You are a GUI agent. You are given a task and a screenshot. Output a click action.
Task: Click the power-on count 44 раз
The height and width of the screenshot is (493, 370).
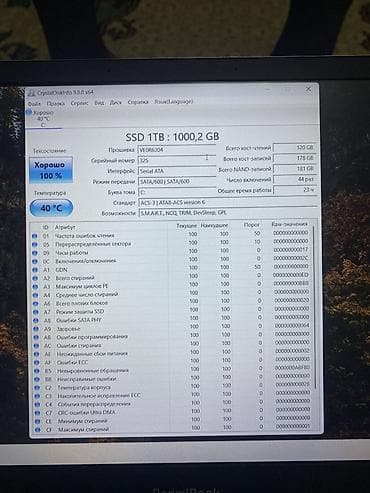pos(295,179)
